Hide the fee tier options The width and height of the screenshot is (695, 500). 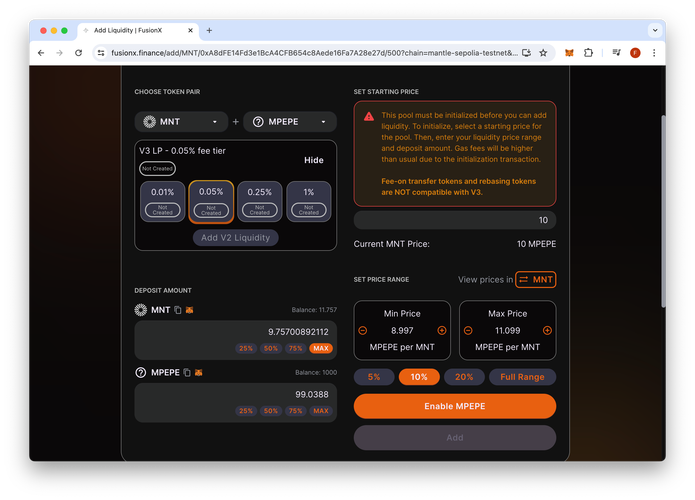[x=314, y=160]
